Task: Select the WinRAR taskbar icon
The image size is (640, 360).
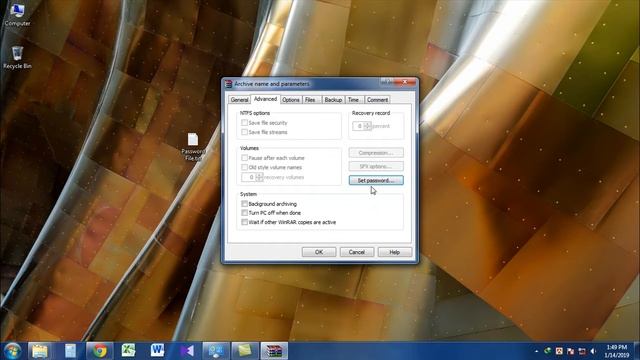Action: [274, 351]
